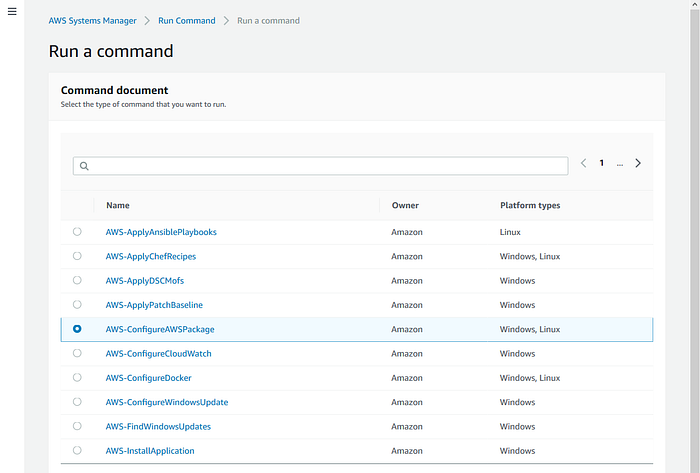Click page number 1 in pagination
Screen dimensions: 700x473
[x=601, y=163]
